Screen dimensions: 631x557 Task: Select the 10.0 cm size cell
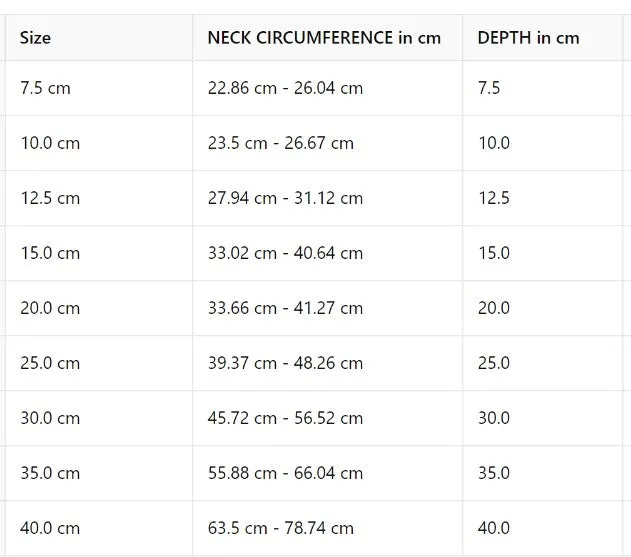(x=99, y=143)
